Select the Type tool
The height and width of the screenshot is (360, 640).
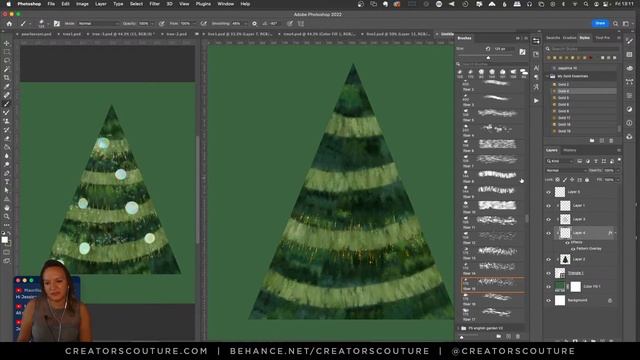7,182
